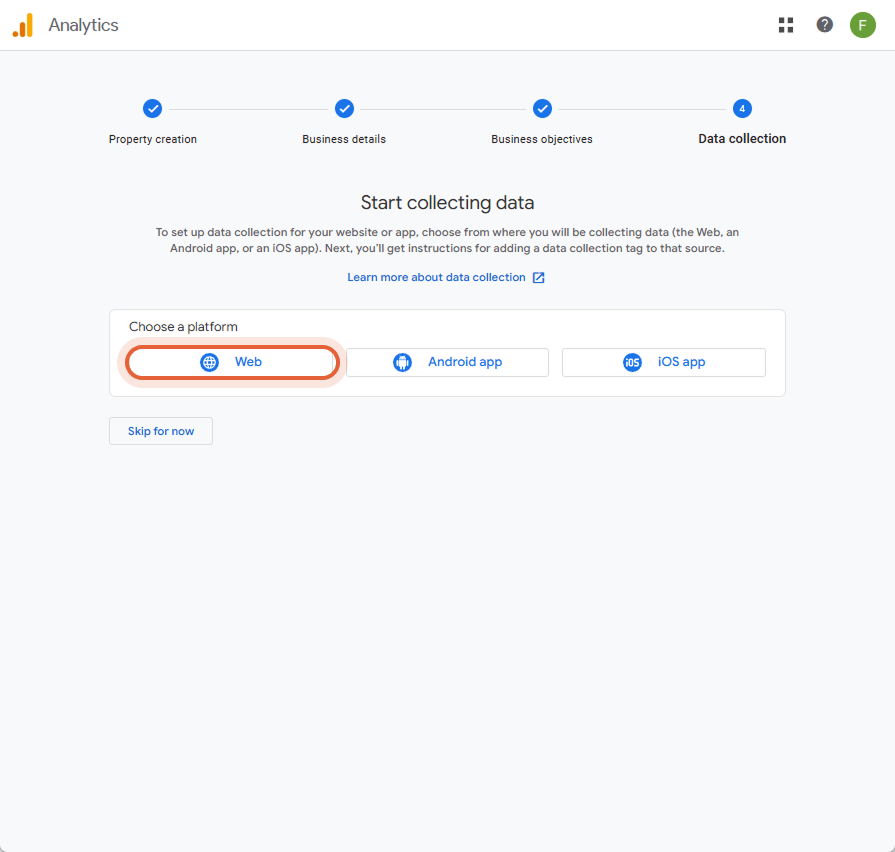Click the external link icon after Learn more
Screen dimensions: 895x852
(x=538, y=278)
